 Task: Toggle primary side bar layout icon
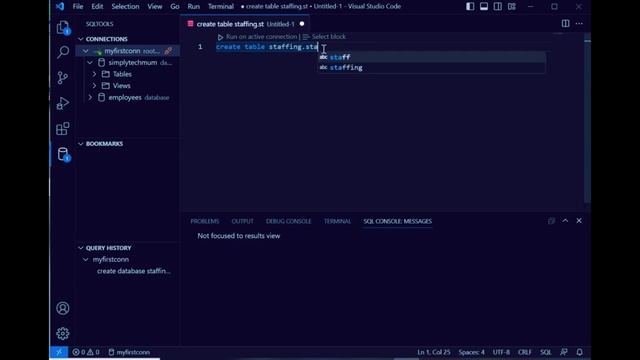470,7
